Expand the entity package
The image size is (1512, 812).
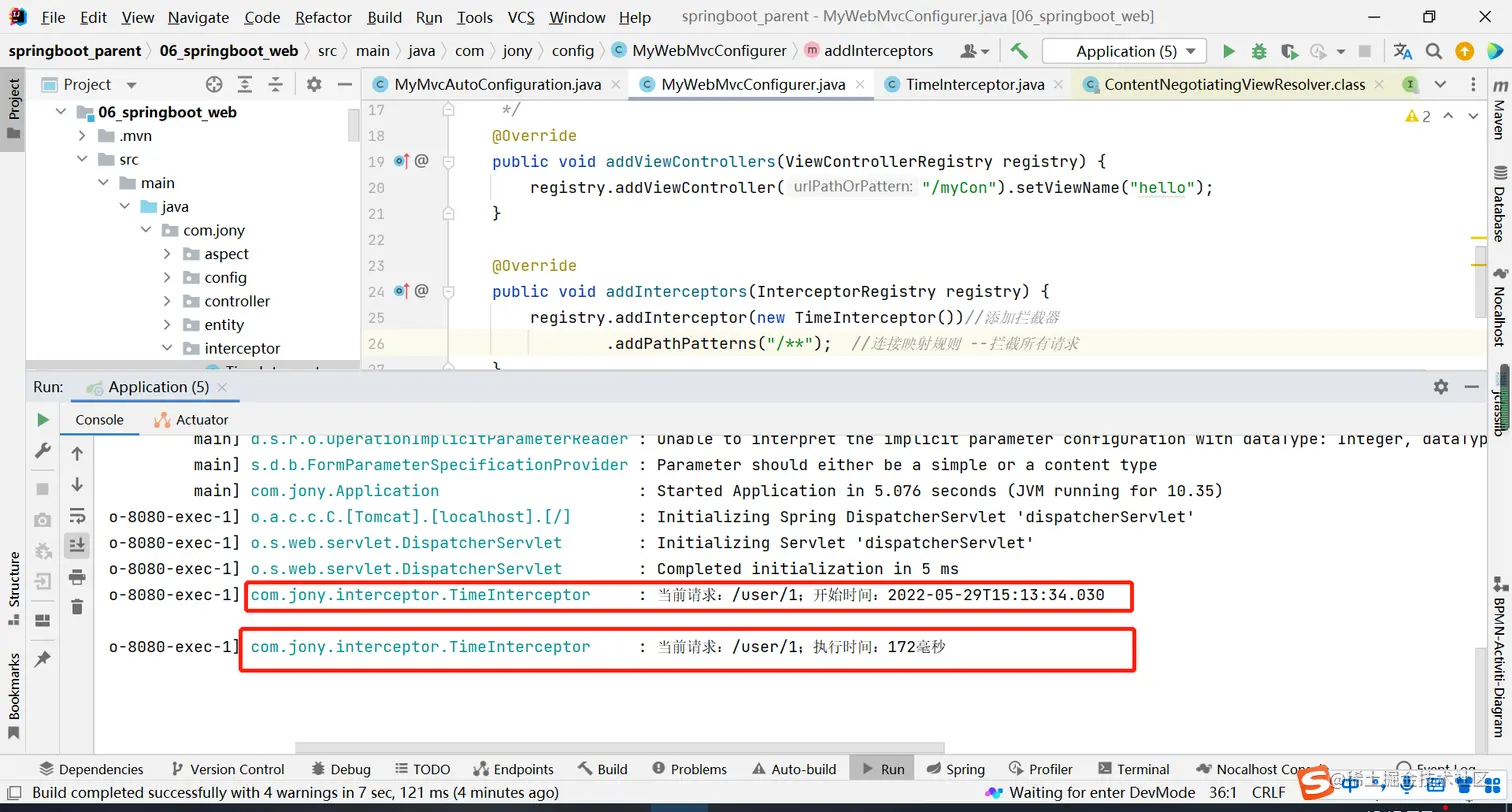coord(167,325)
